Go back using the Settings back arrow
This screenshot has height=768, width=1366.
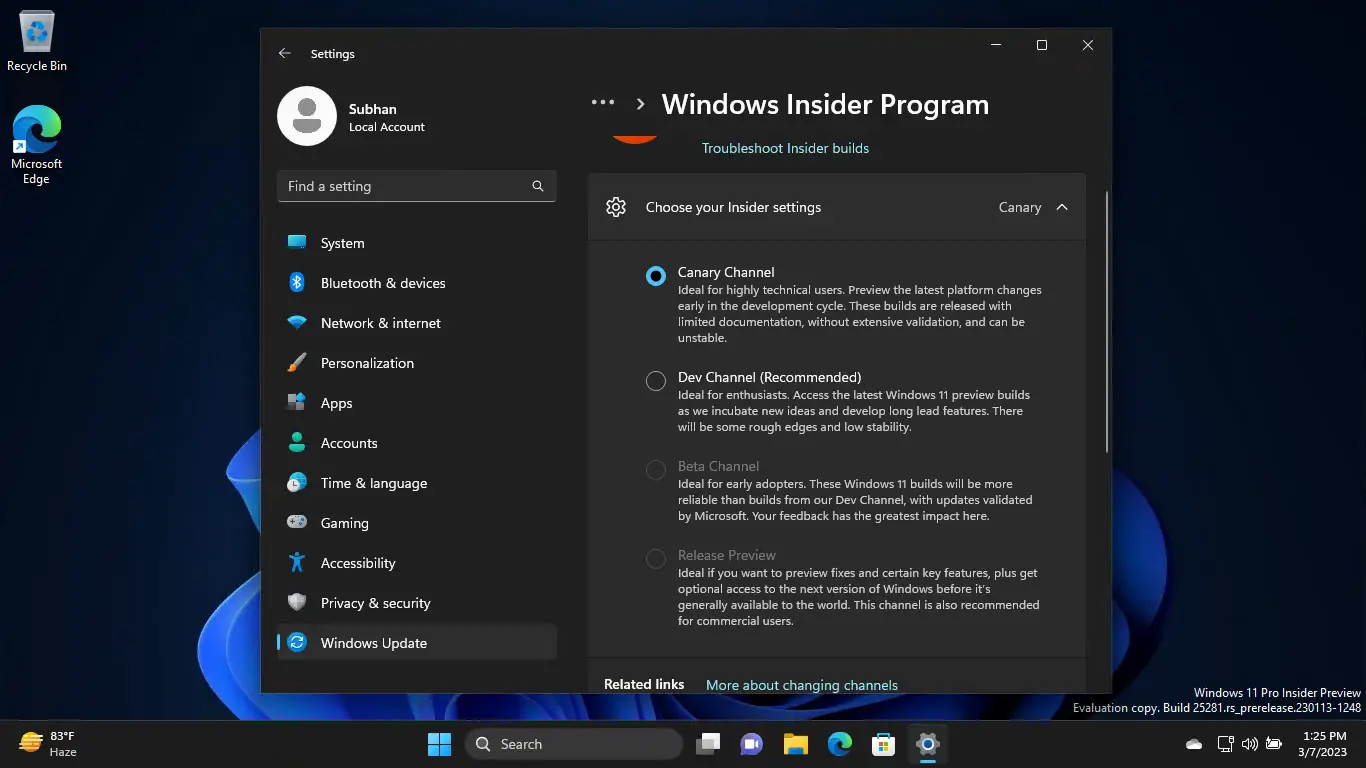[285, 53]
